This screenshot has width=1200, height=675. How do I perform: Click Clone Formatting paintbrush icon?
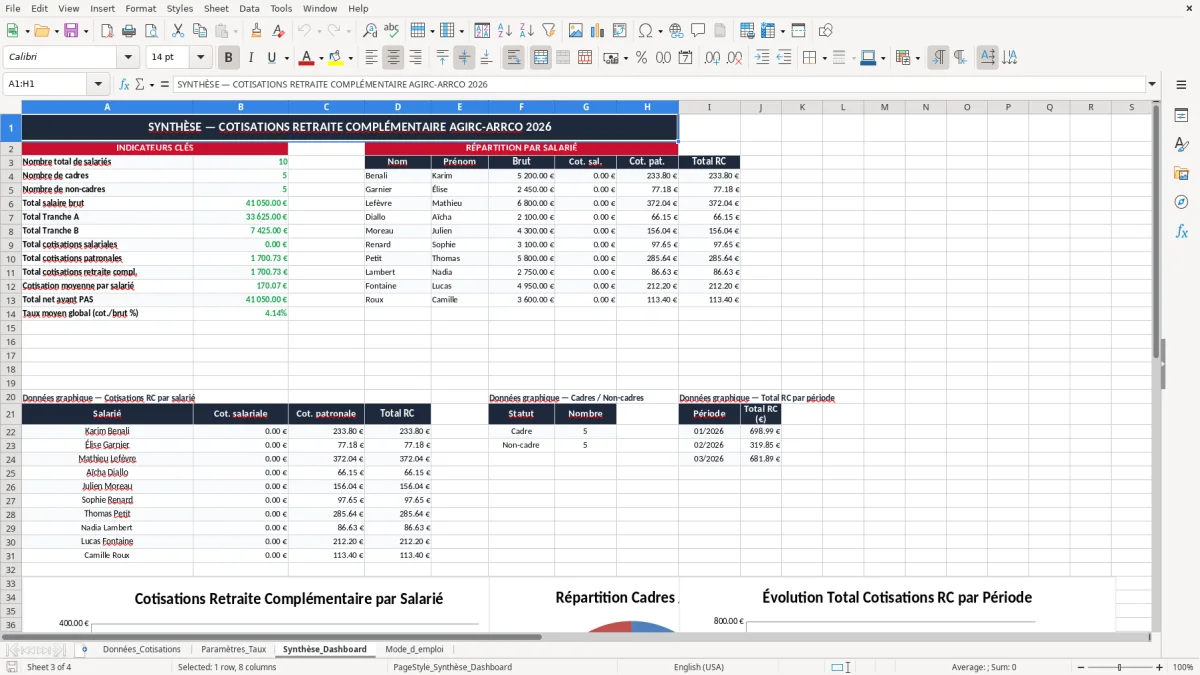(x=257, y=31)
